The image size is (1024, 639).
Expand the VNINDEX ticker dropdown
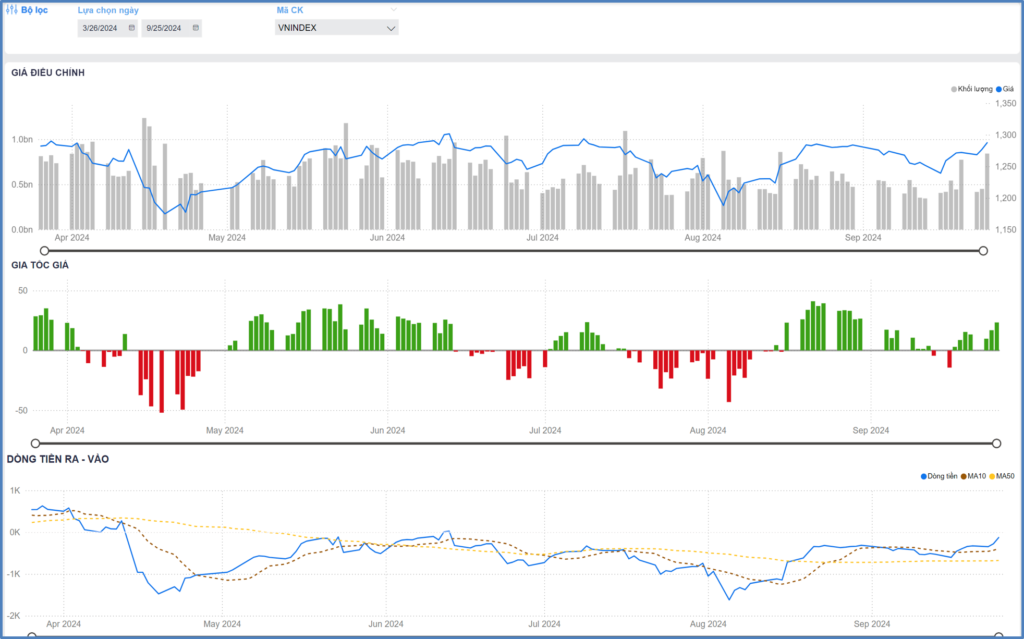pyautogui.click(x=390, y=28)
